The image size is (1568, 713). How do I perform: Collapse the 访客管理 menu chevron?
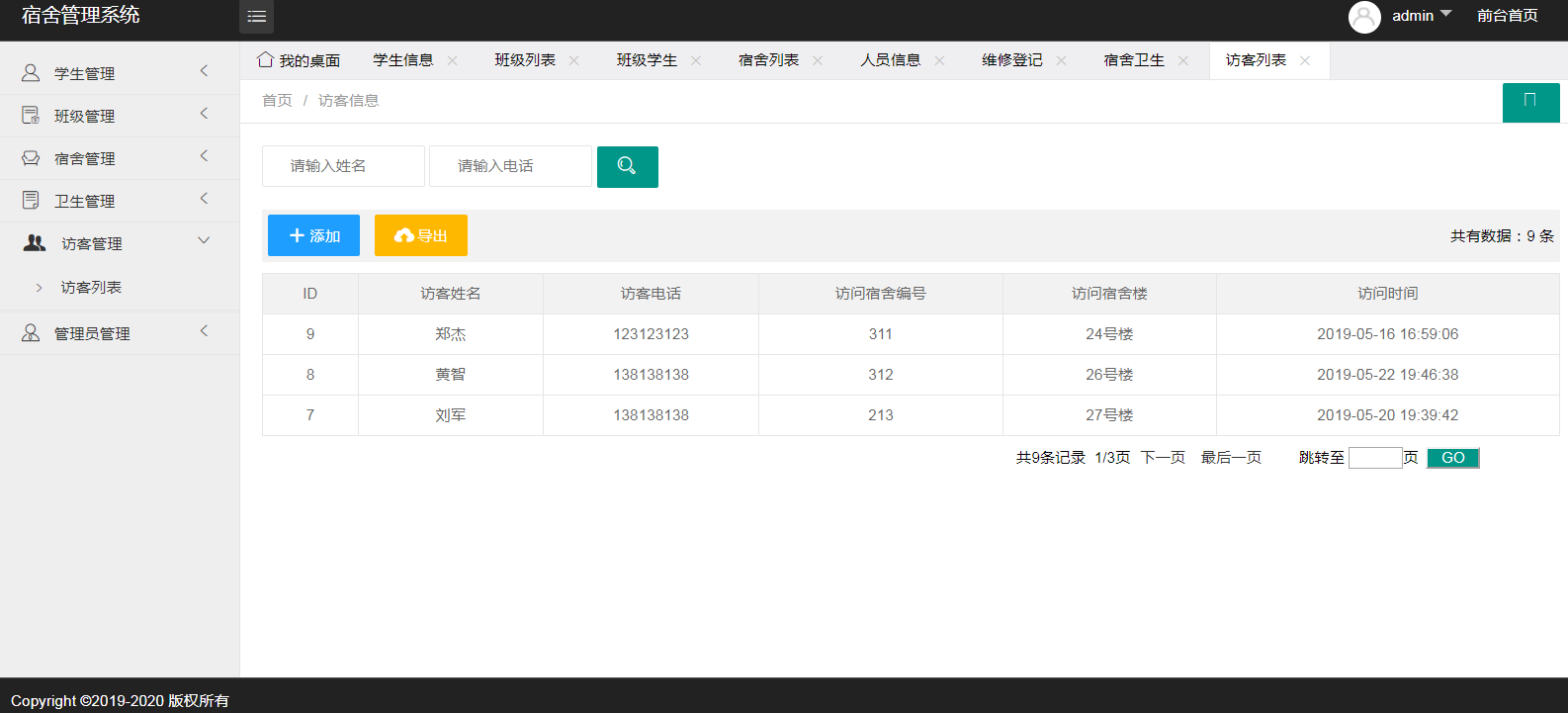click(x=204, y=240)
